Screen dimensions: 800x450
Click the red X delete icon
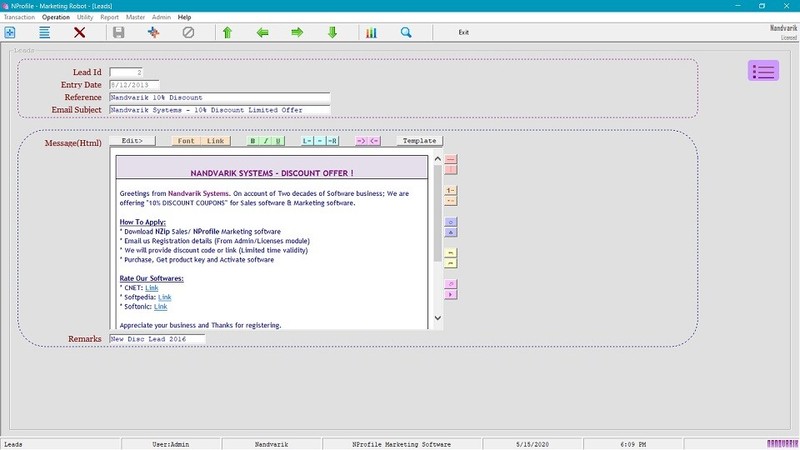tap(79, 33)
